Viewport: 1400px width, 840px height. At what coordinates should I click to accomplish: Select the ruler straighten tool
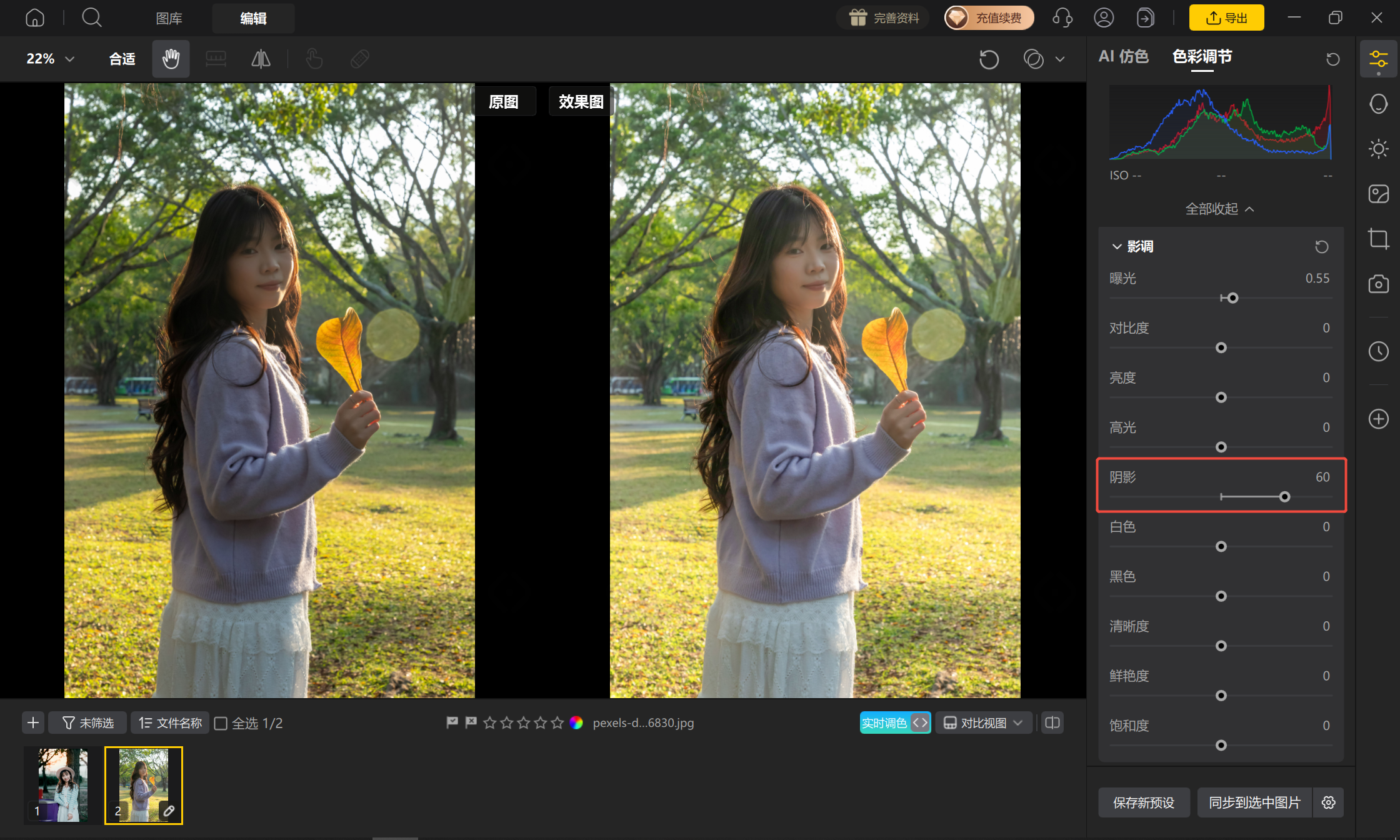click(x=216, y=59)
